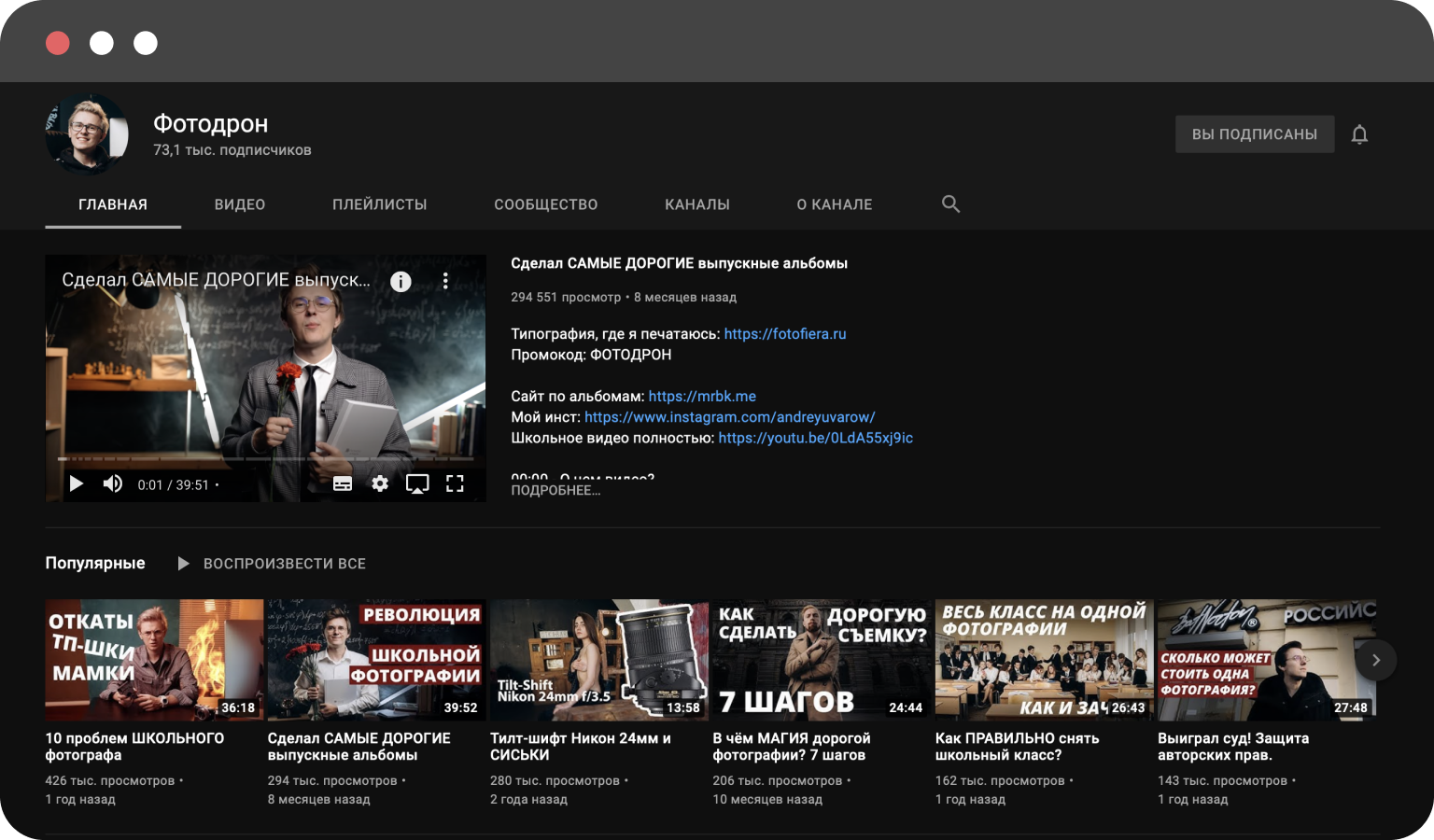The height and width of the screenshot is (840, 1434).
Task: Open the РЕВОЛЮЦИЯ ШКОЛЬНОЙ ФОТОГРАФИИ thumbnail
Action: tap(377, 660)
